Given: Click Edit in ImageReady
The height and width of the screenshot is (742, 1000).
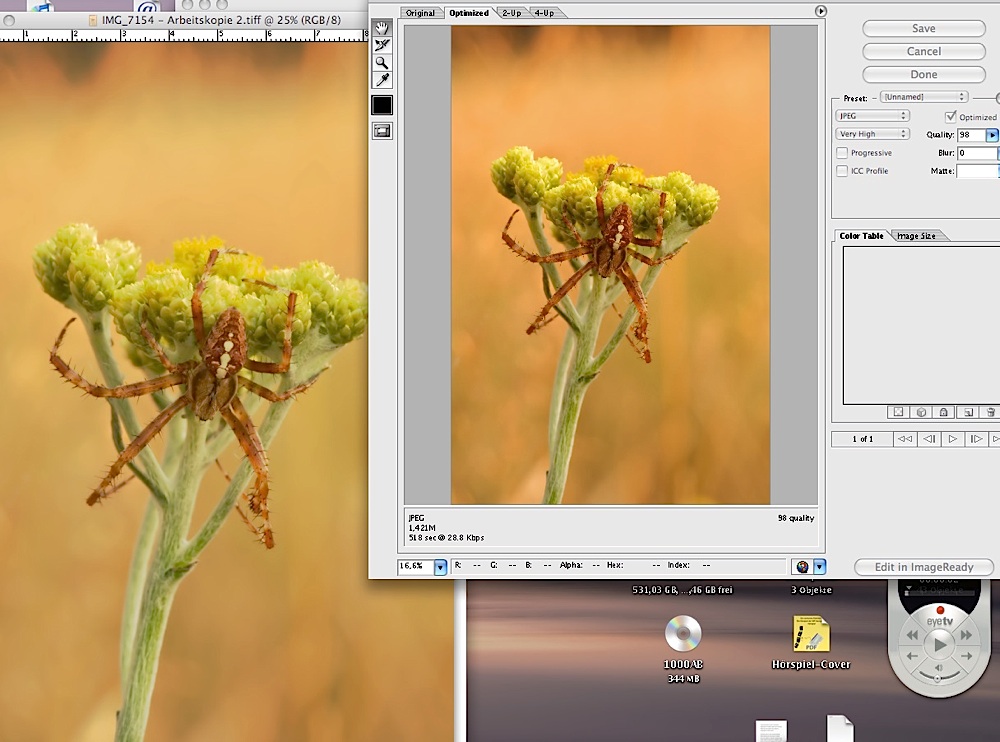Looking at the screenshot, I should pyautogui.click(x=922, y=567).
